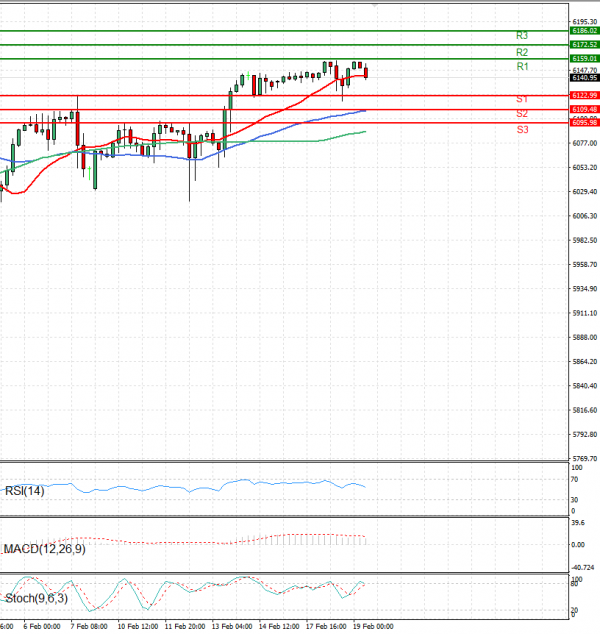Click the 5769.70 price axis value

tap(585, 459)
